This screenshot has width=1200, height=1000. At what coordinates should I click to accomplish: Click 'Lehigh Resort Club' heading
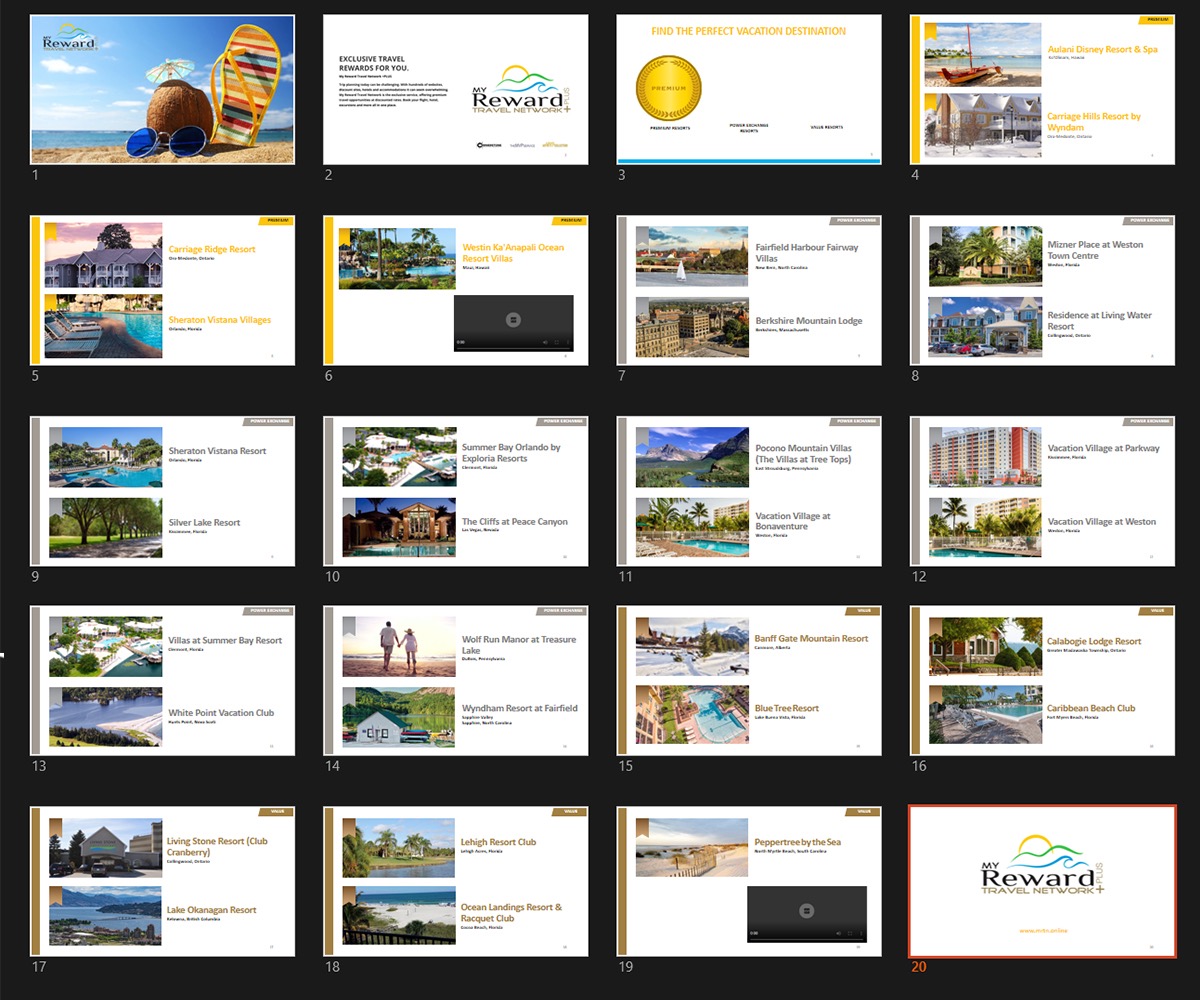pyautogui.click(x=498, y=842)
